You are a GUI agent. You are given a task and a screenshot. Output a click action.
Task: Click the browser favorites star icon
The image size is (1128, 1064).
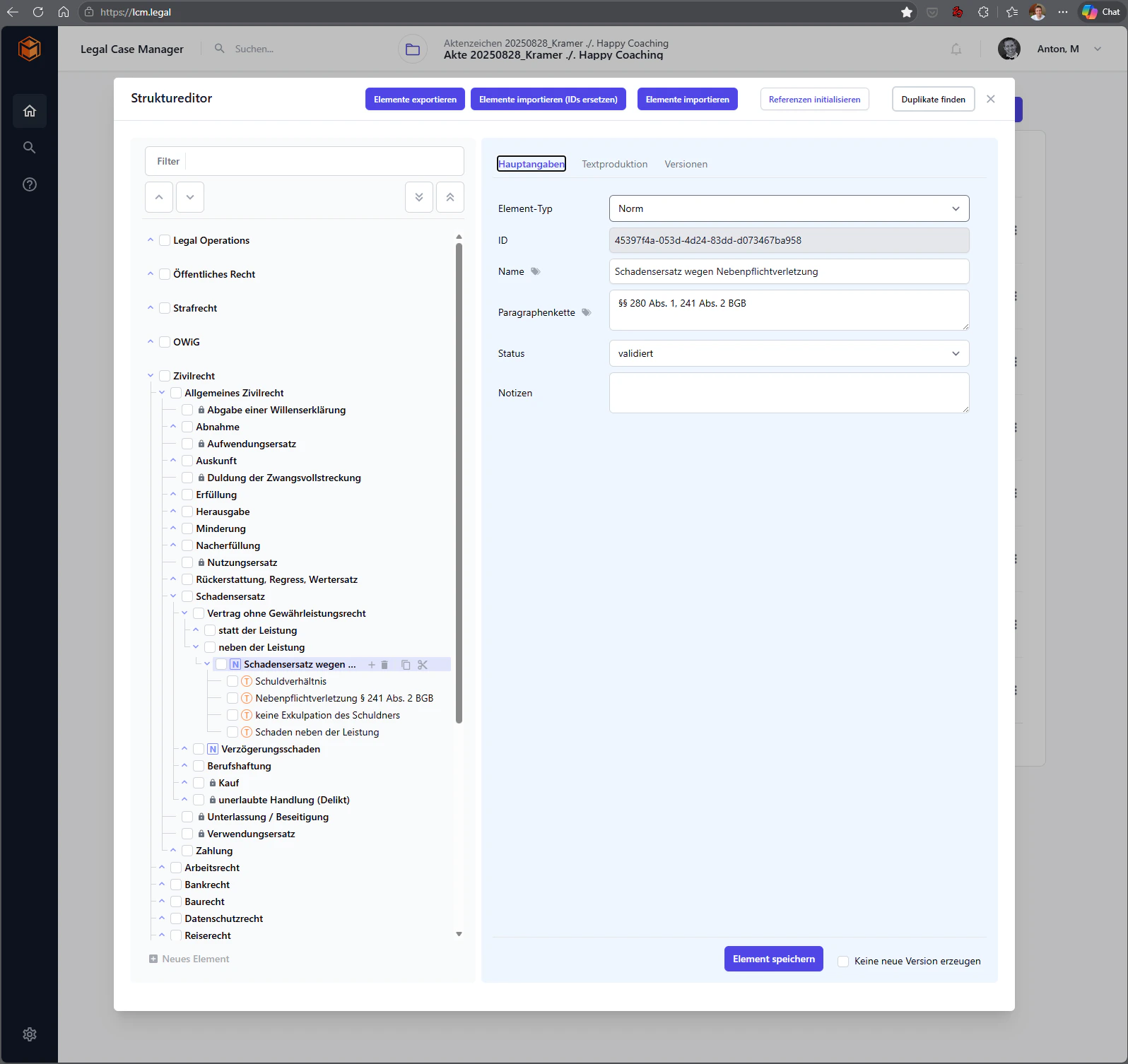(x=907, y=12)
